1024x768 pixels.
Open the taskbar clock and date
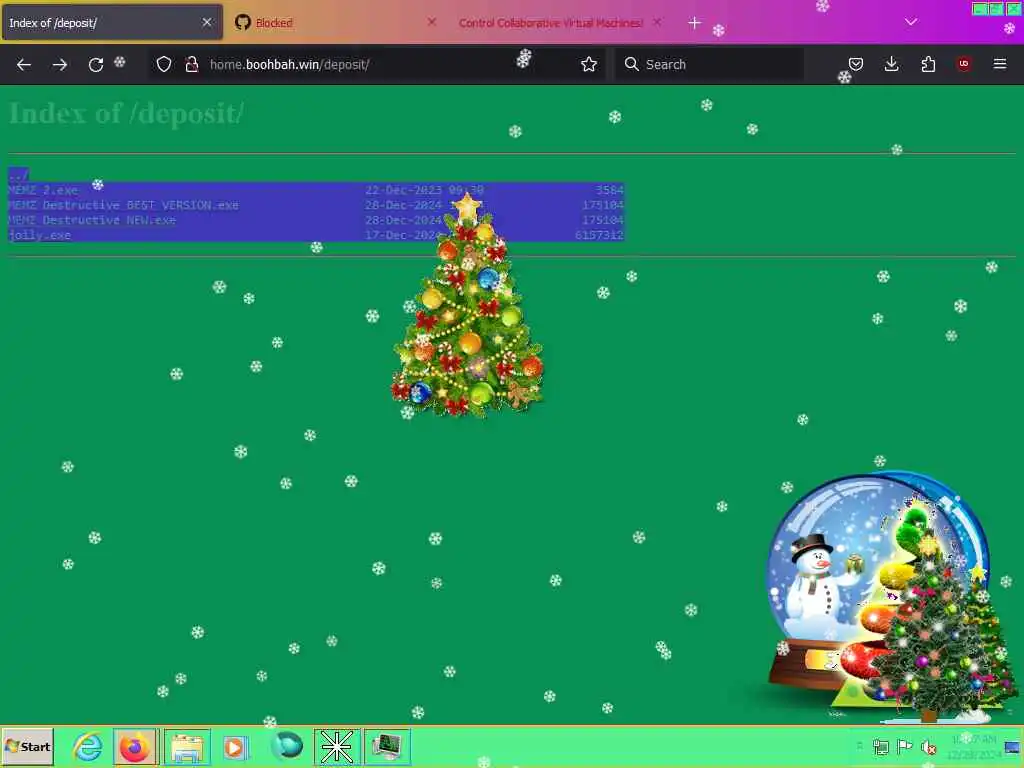pyautogui.click(x=974, y=746)
